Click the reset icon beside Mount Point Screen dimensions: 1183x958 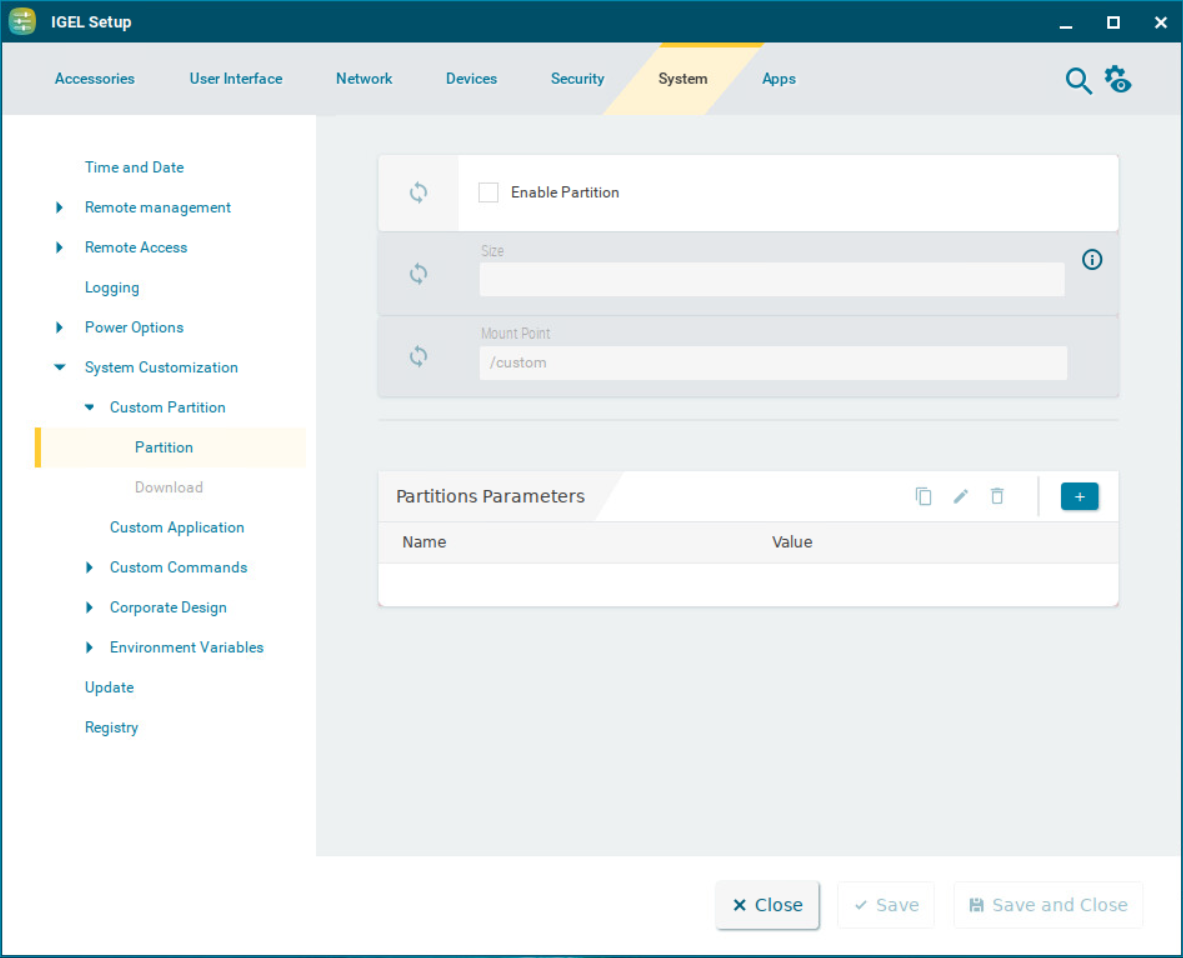point(418,356)
